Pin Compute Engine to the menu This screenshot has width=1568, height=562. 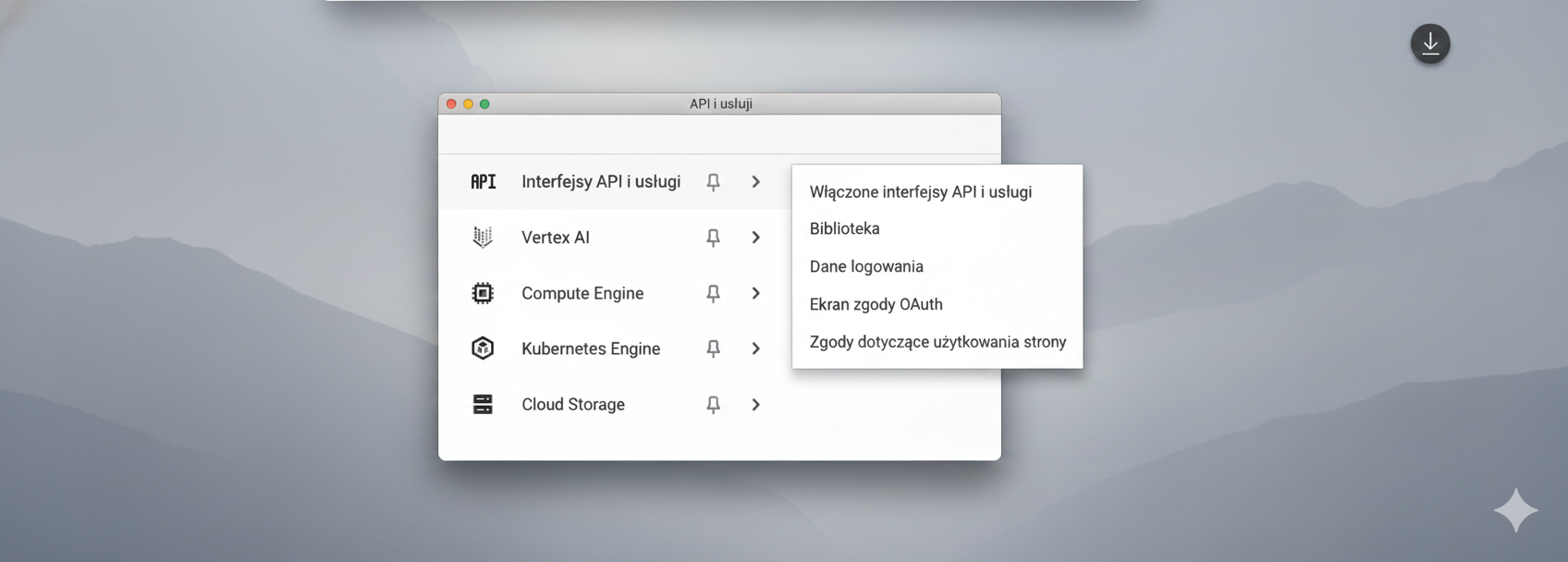tap(713, 293)
